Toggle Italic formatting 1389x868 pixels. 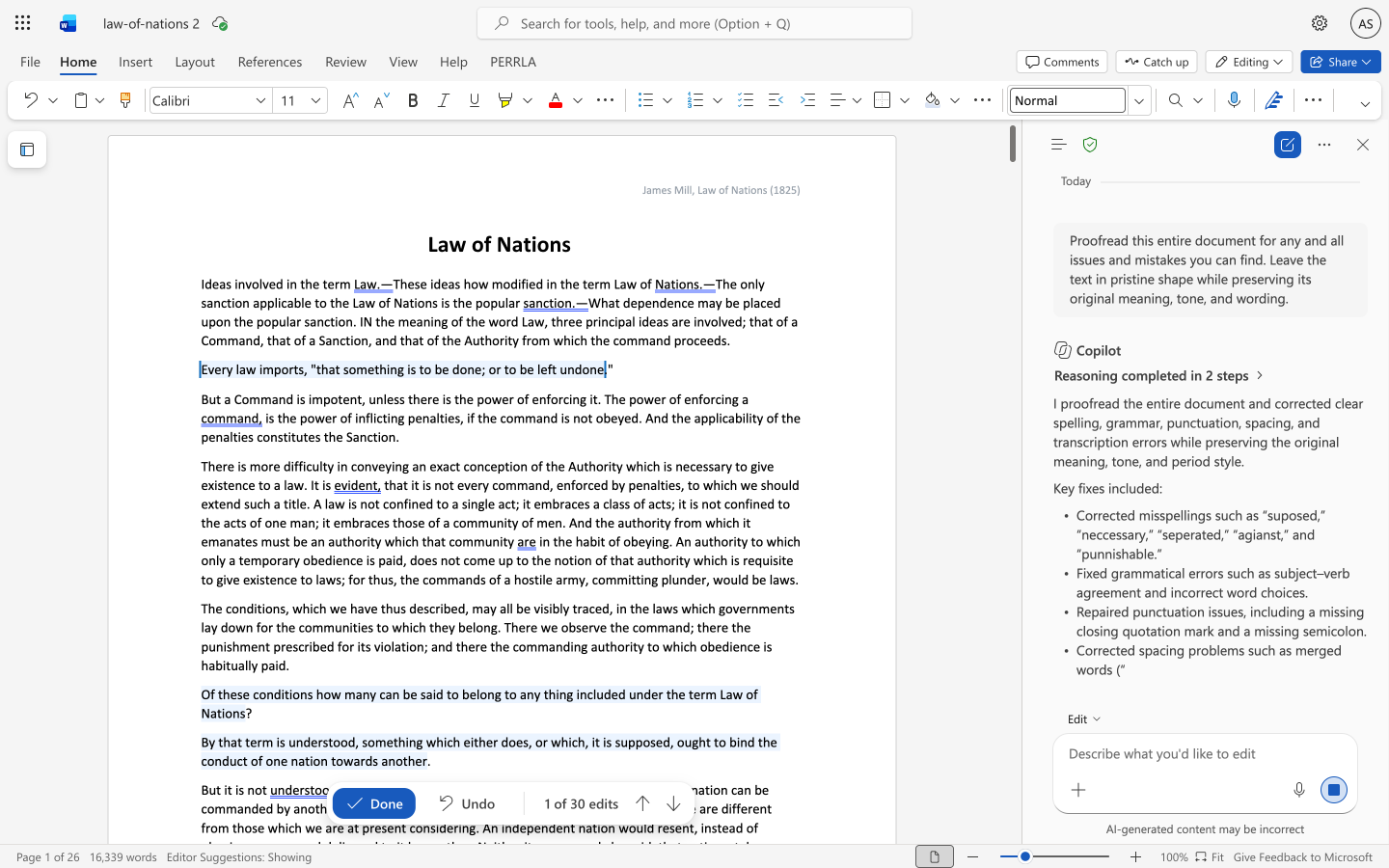tap(444, 100)
